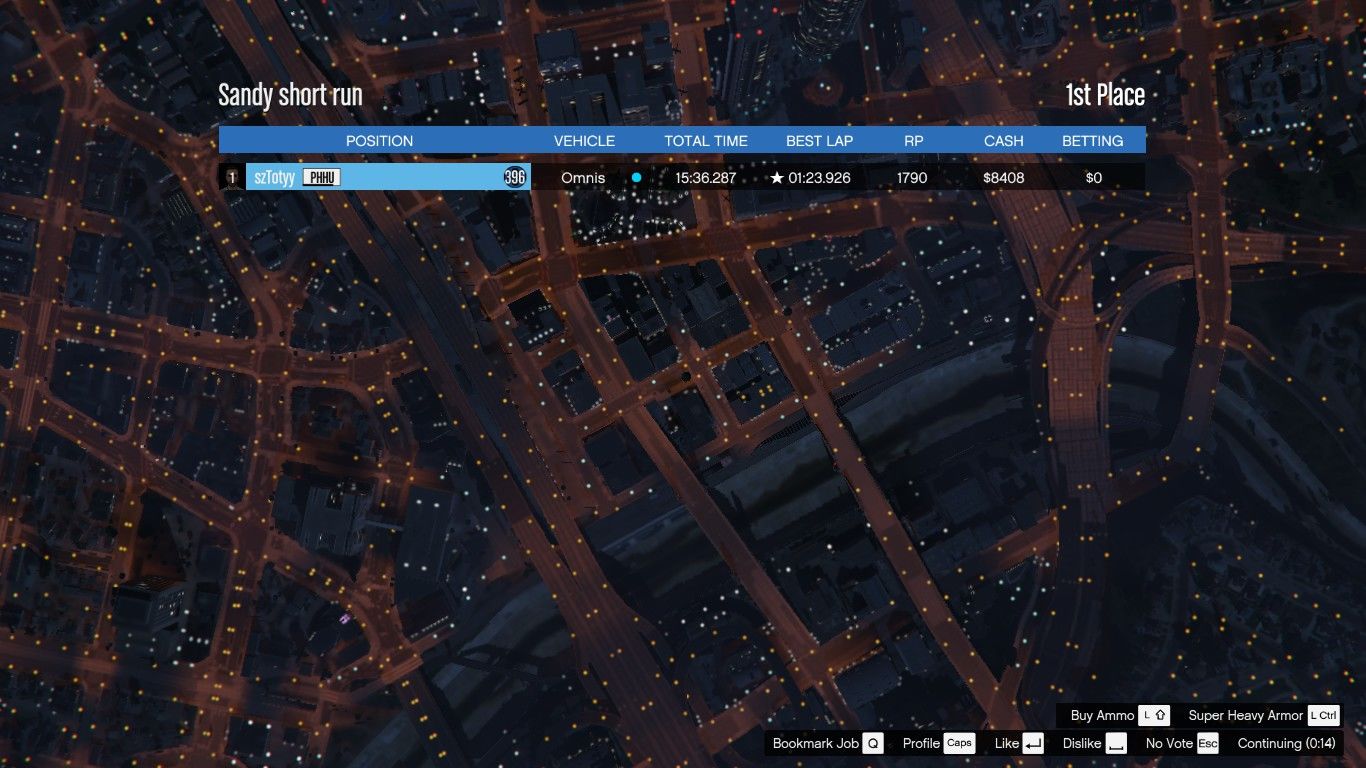Image resolution: width=1366 pixels, height=768 pixels.
Task: Click the Caps key icon for Profile
Action: (959, 743)
